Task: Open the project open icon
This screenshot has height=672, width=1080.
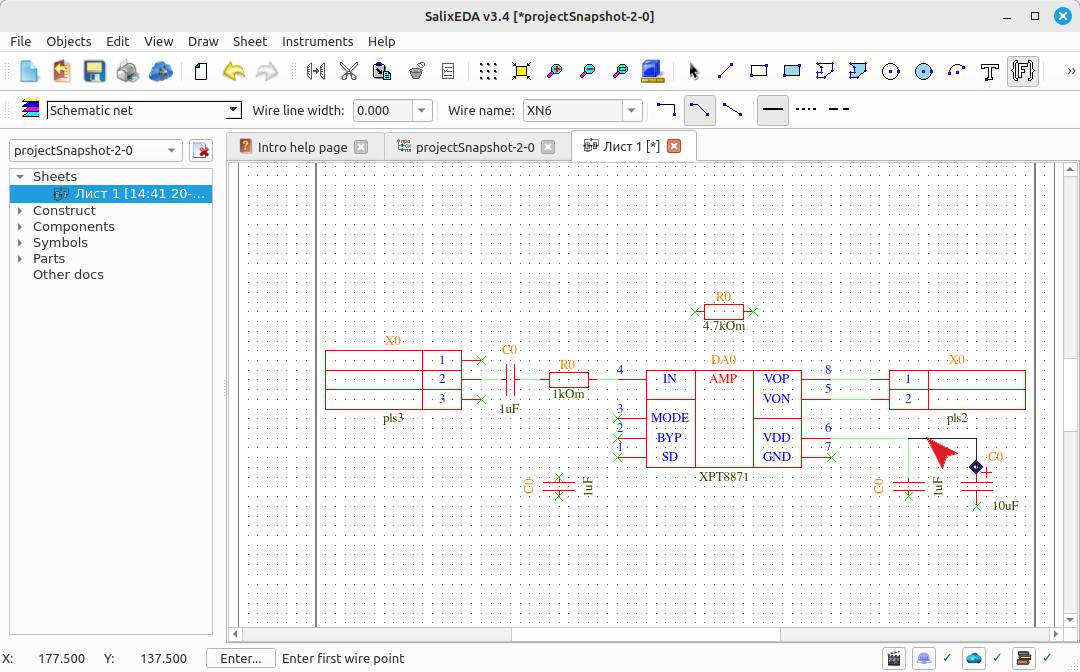Action: (x=62, y=71)
